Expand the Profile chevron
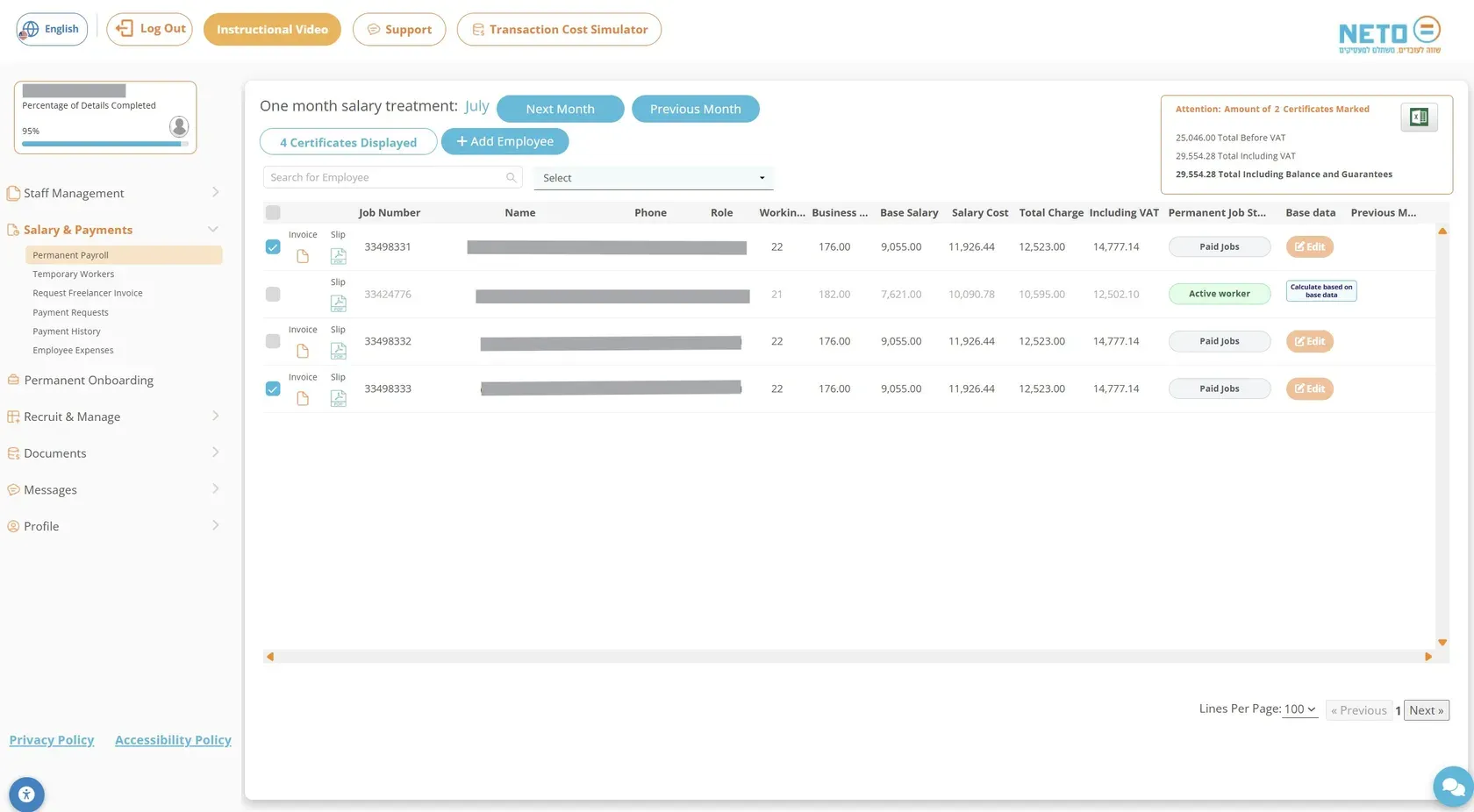Screen dimensions: 1474x812 [215, 525]
